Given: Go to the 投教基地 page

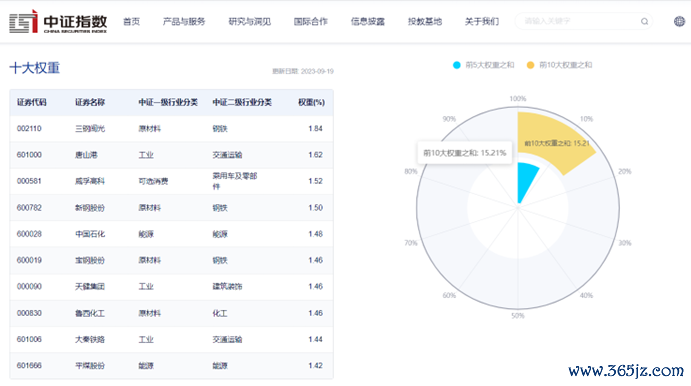Looking at the screenshot, I should point(425,22).
